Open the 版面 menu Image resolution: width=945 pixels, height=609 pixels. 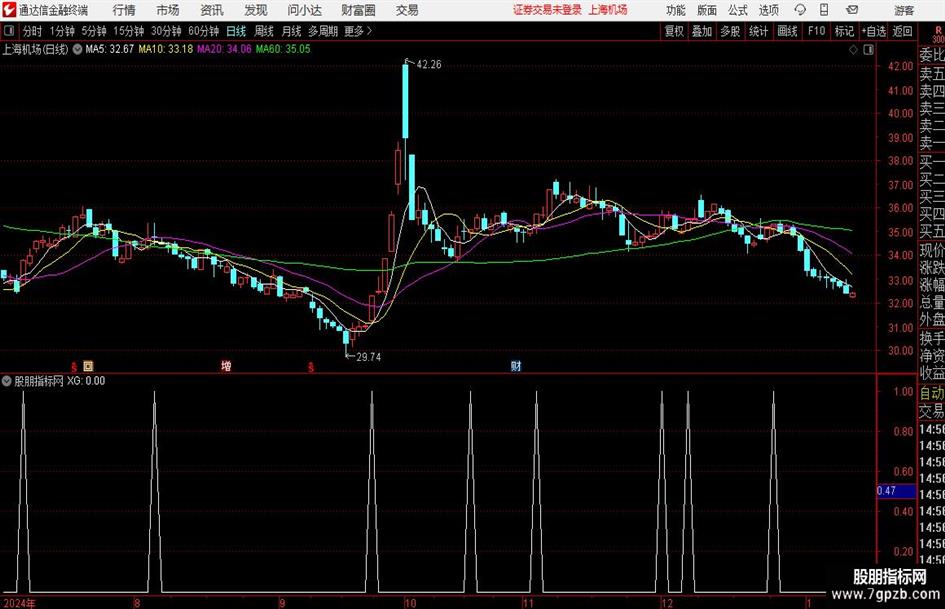(707, 10)
